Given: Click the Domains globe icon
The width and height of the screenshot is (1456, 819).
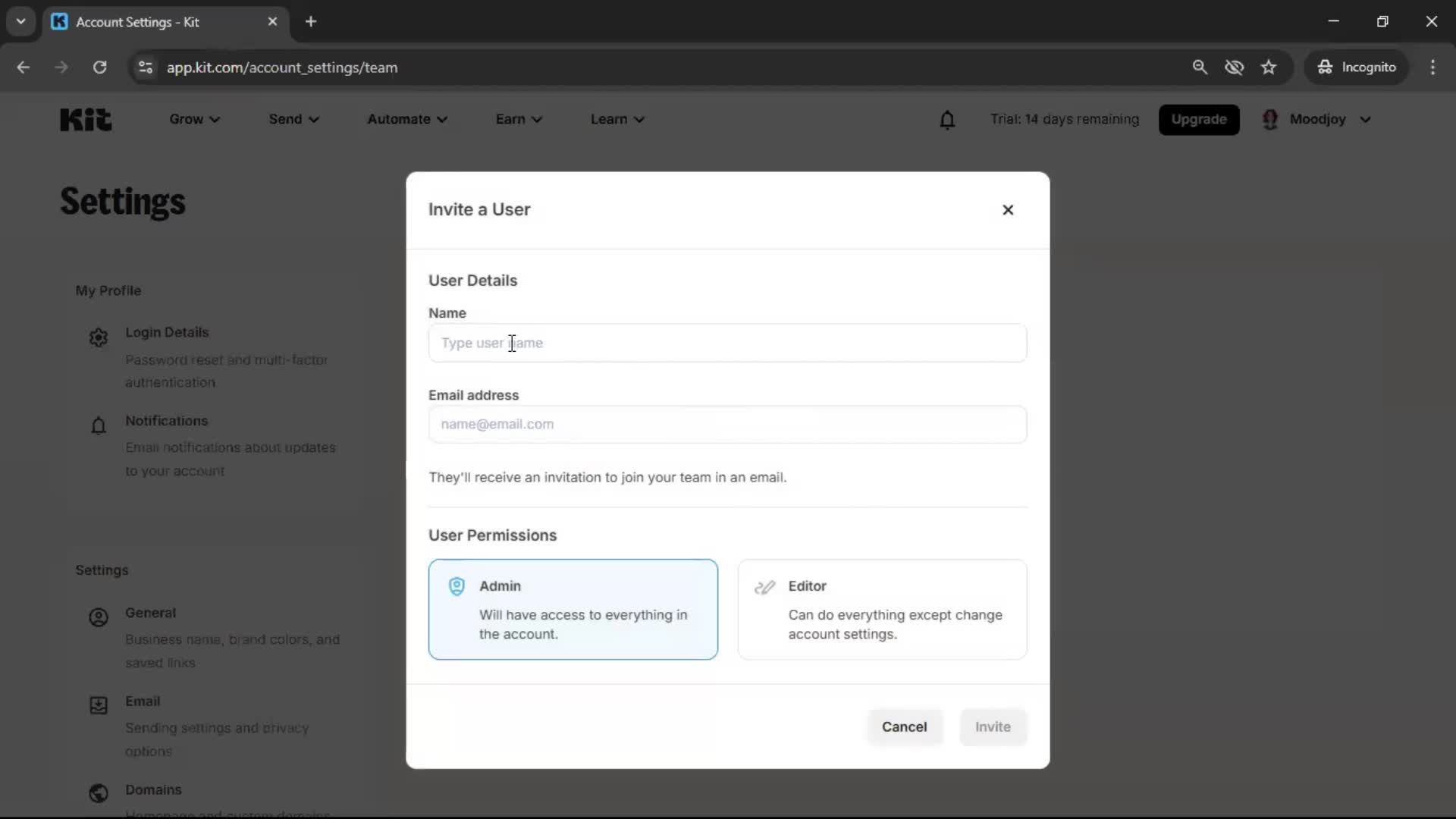Looking at the screenshot, I should [98, 793].
